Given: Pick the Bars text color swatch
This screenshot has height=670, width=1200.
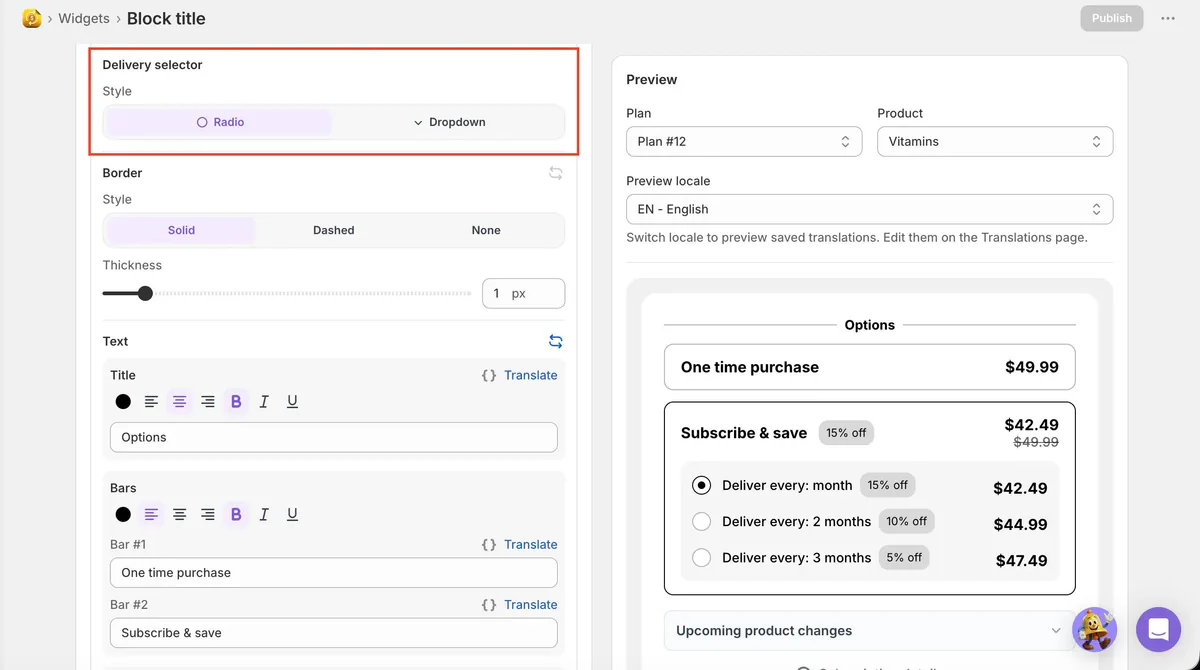Looking at the screenshot, I should [x=123, y=514].
